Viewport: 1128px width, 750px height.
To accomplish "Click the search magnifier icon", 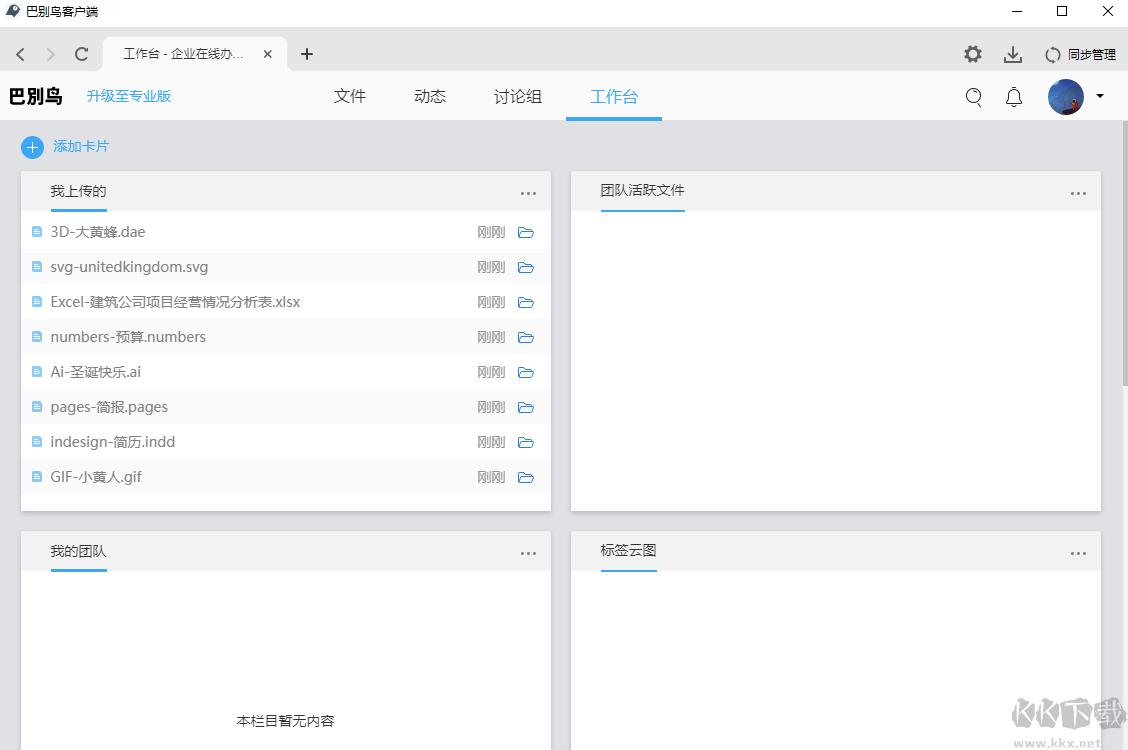I will pyautogui.click(x=973, y=97).
